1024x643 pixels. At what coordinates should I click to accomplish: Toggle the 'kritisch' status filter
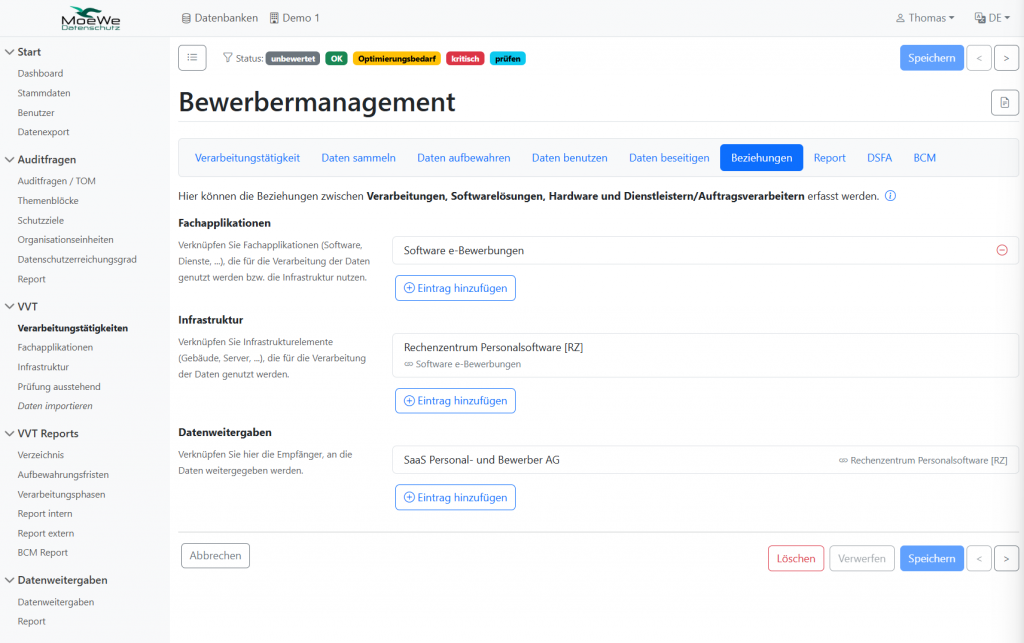tap(465, 58)
